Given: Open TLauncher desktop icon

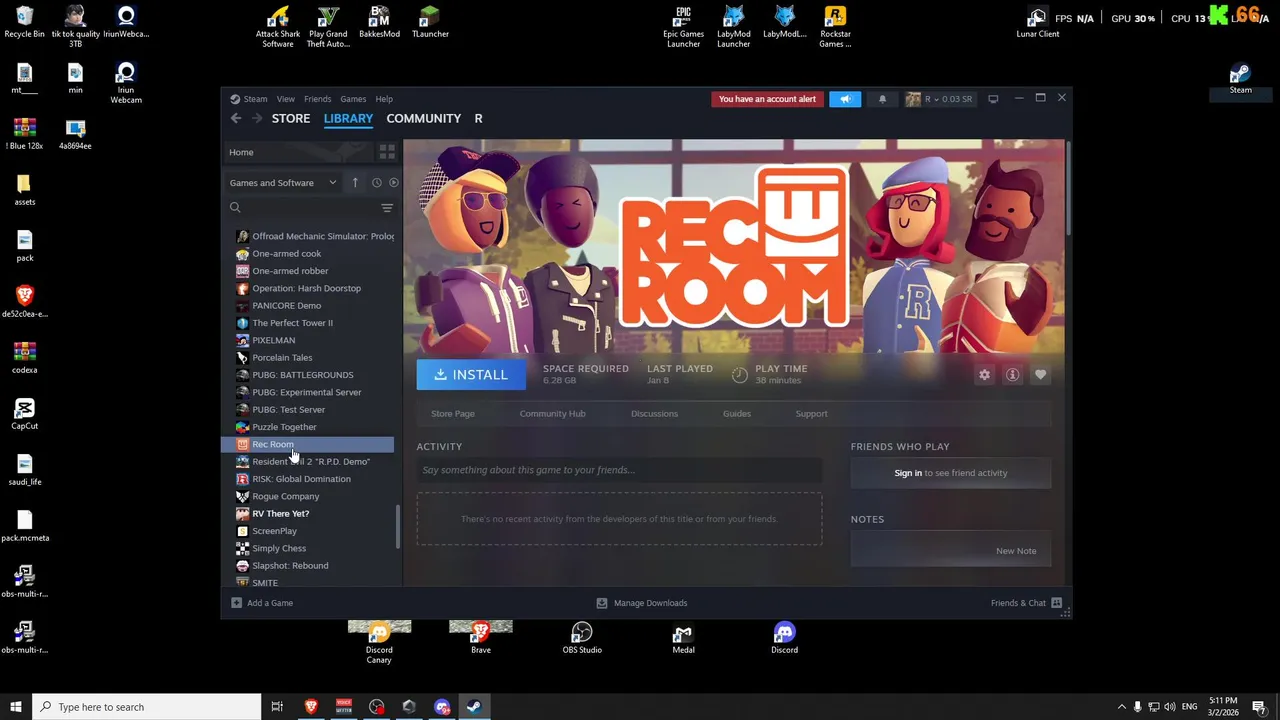Looking at the screenshot, I should point(430,22).
